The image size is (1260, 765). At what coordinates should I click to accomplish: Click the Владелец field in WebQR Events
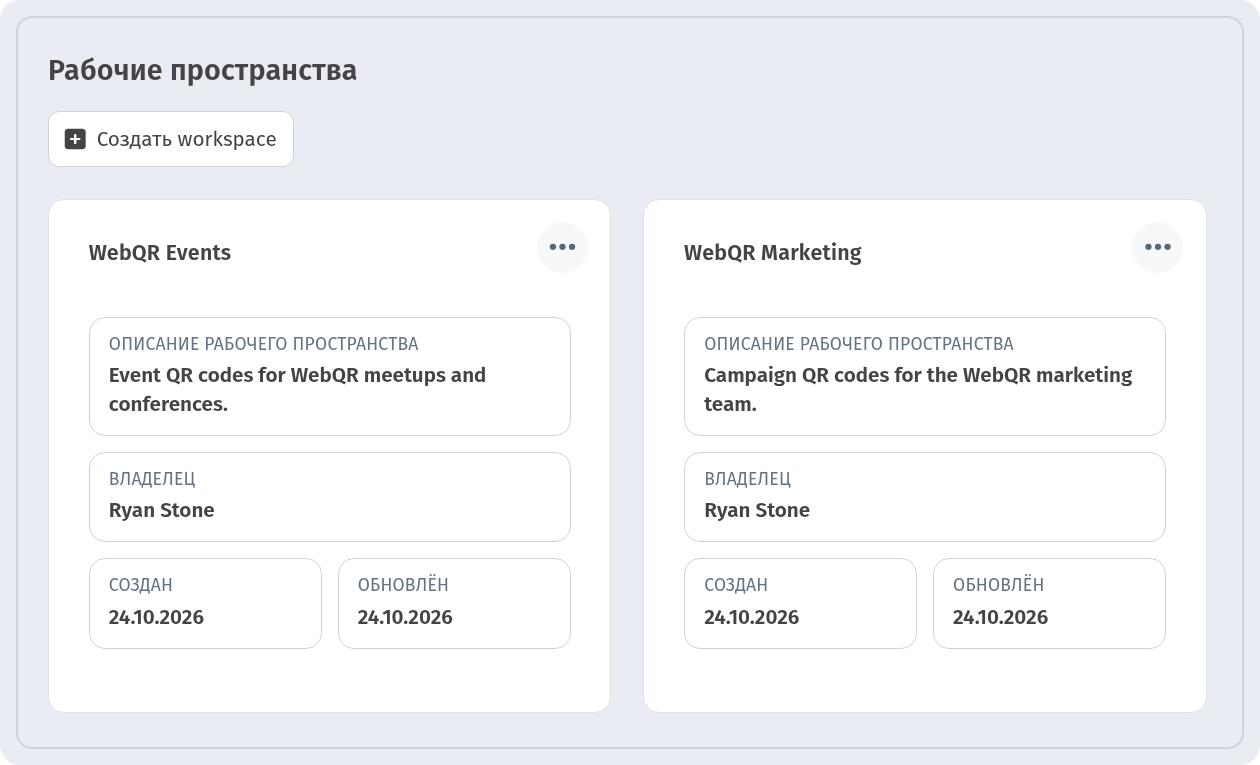[330, 497]
